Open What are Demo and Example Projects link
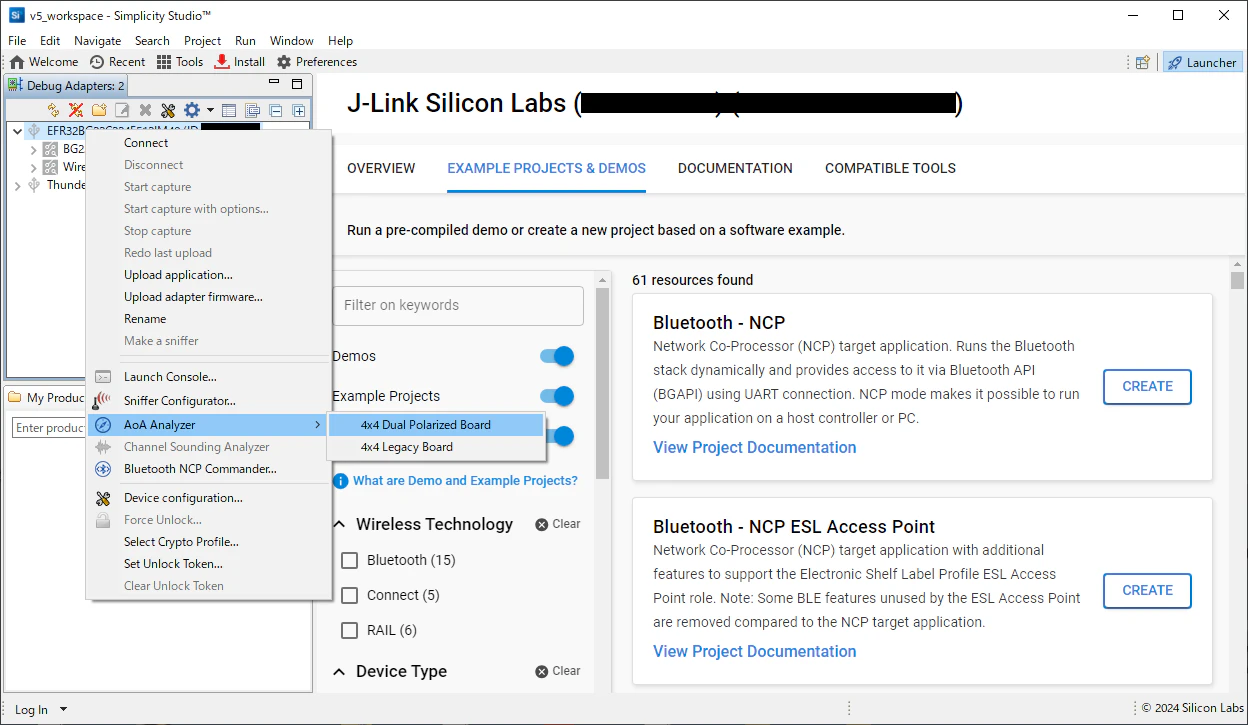Screen dimensions: 1248x725 click(x=465, y=481)
